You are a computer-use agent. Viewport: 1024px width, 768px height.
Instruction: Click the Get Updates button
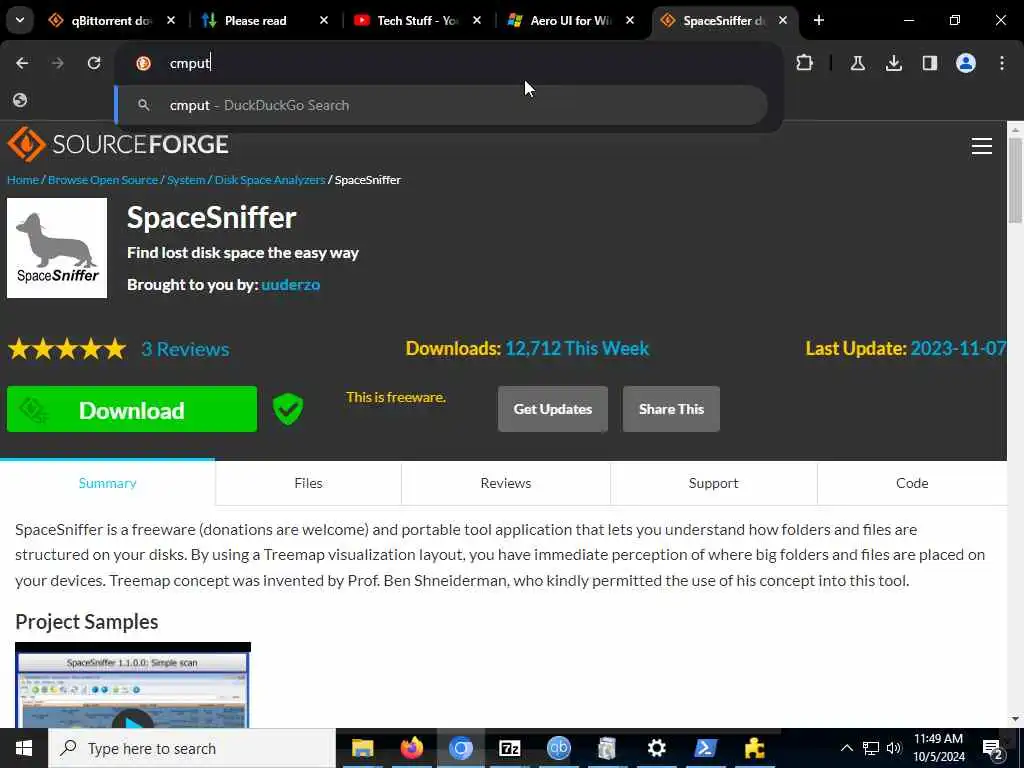552,409
